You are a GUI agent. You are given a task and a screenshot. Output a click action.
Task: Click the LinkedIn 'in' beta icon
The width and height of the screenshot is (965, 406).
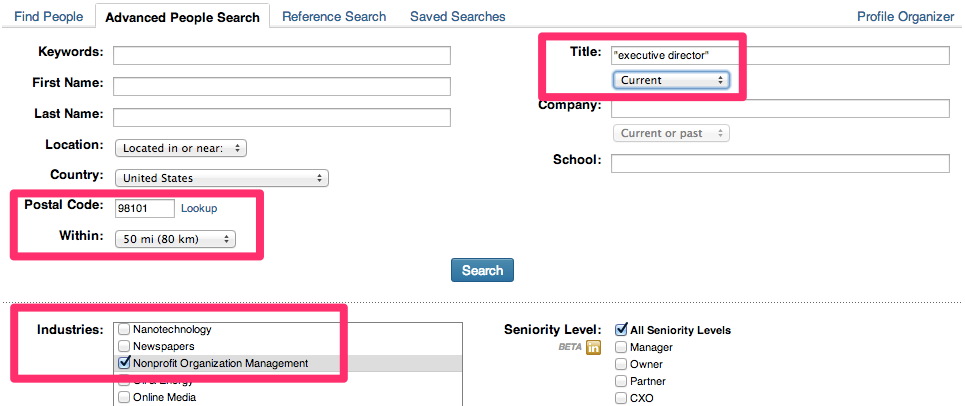click(593, 348)
